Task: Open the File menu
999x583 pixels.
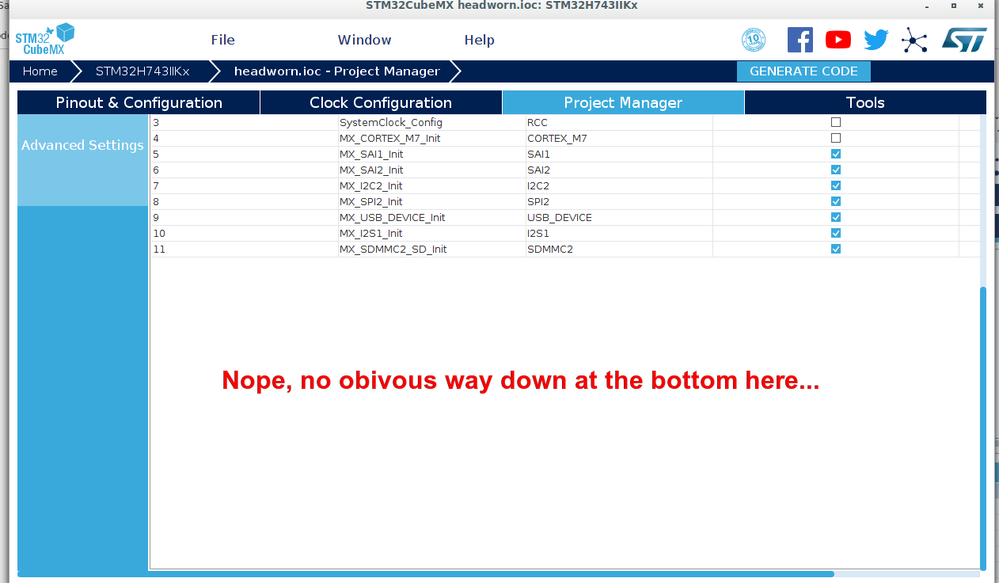Action: point(222,40)
